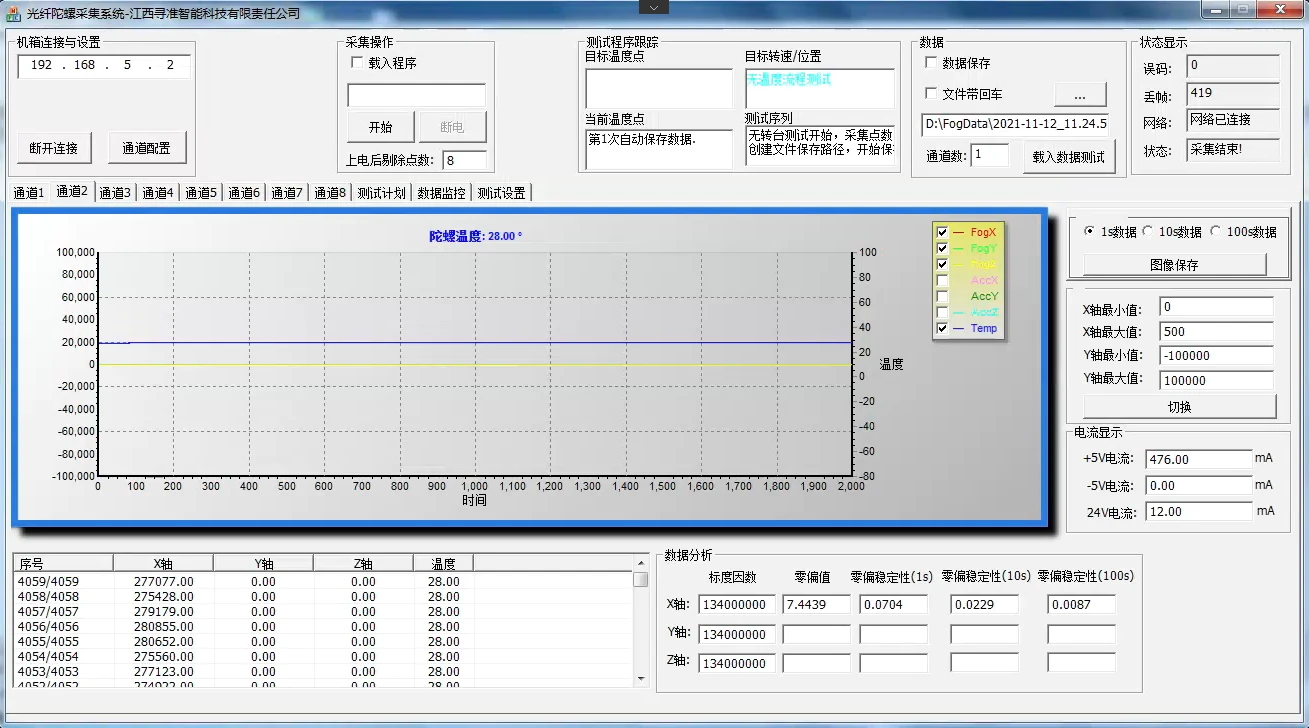Click the data table's scroll-down arrow
The image size is (1309, 728).
point(641,678)
